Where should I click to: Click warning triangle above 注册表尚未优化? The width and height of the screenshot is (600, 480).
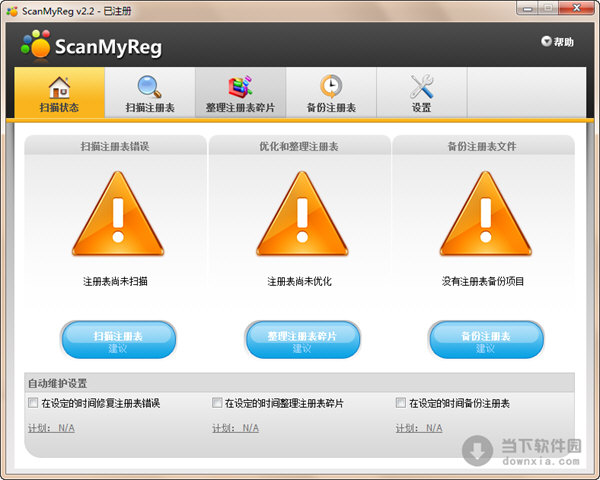[x=302, y=214]
